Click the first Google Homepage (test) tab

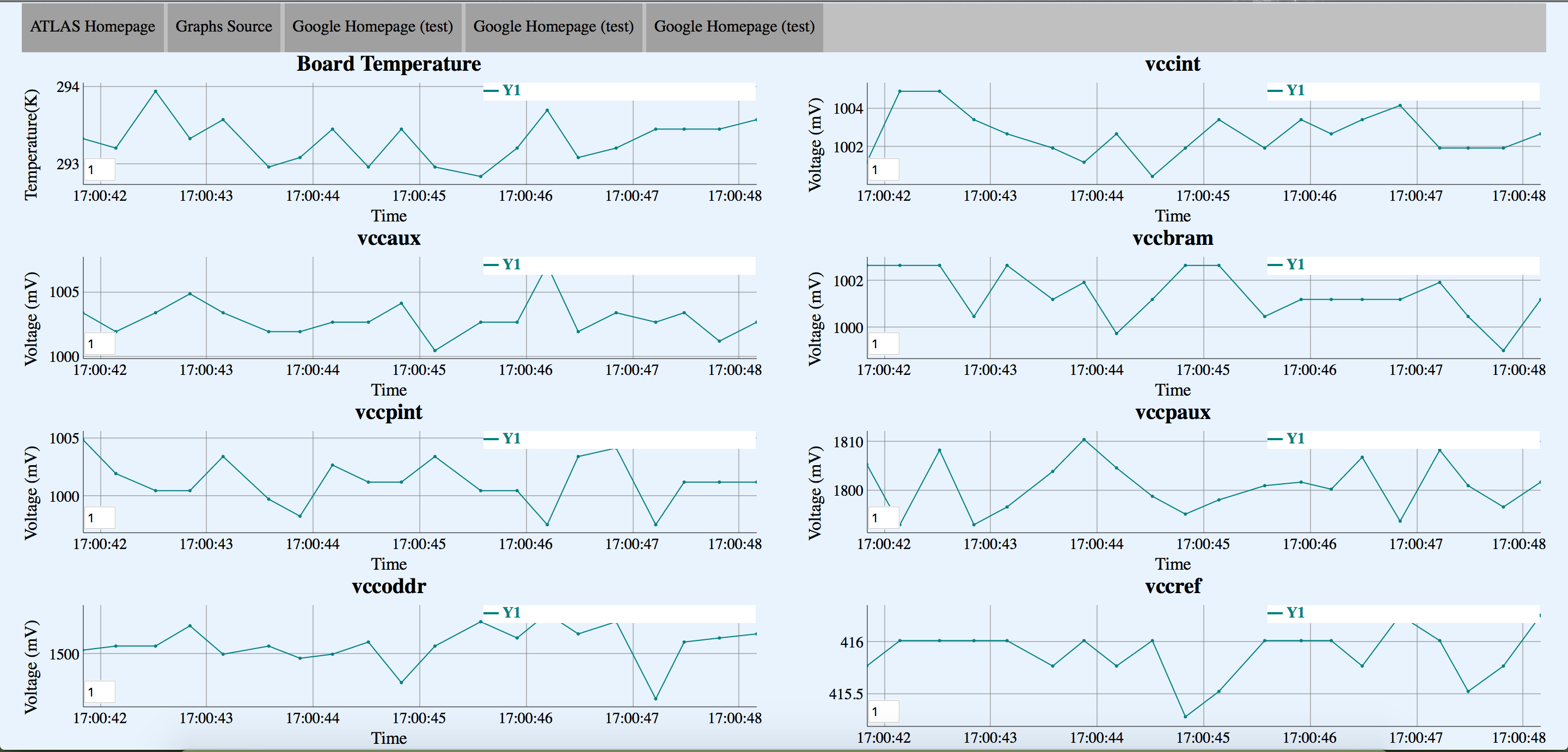[x=372, y=27]
